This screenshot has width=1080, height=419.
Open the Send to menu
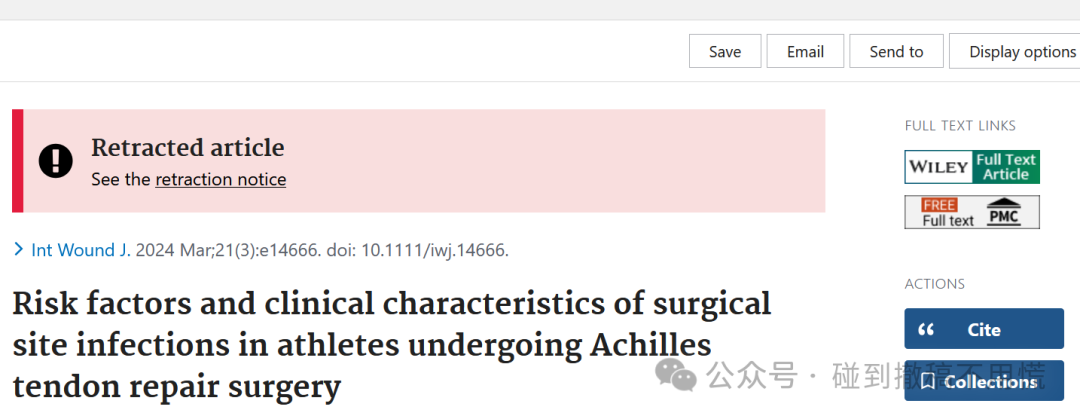click(x=896, y=52)
